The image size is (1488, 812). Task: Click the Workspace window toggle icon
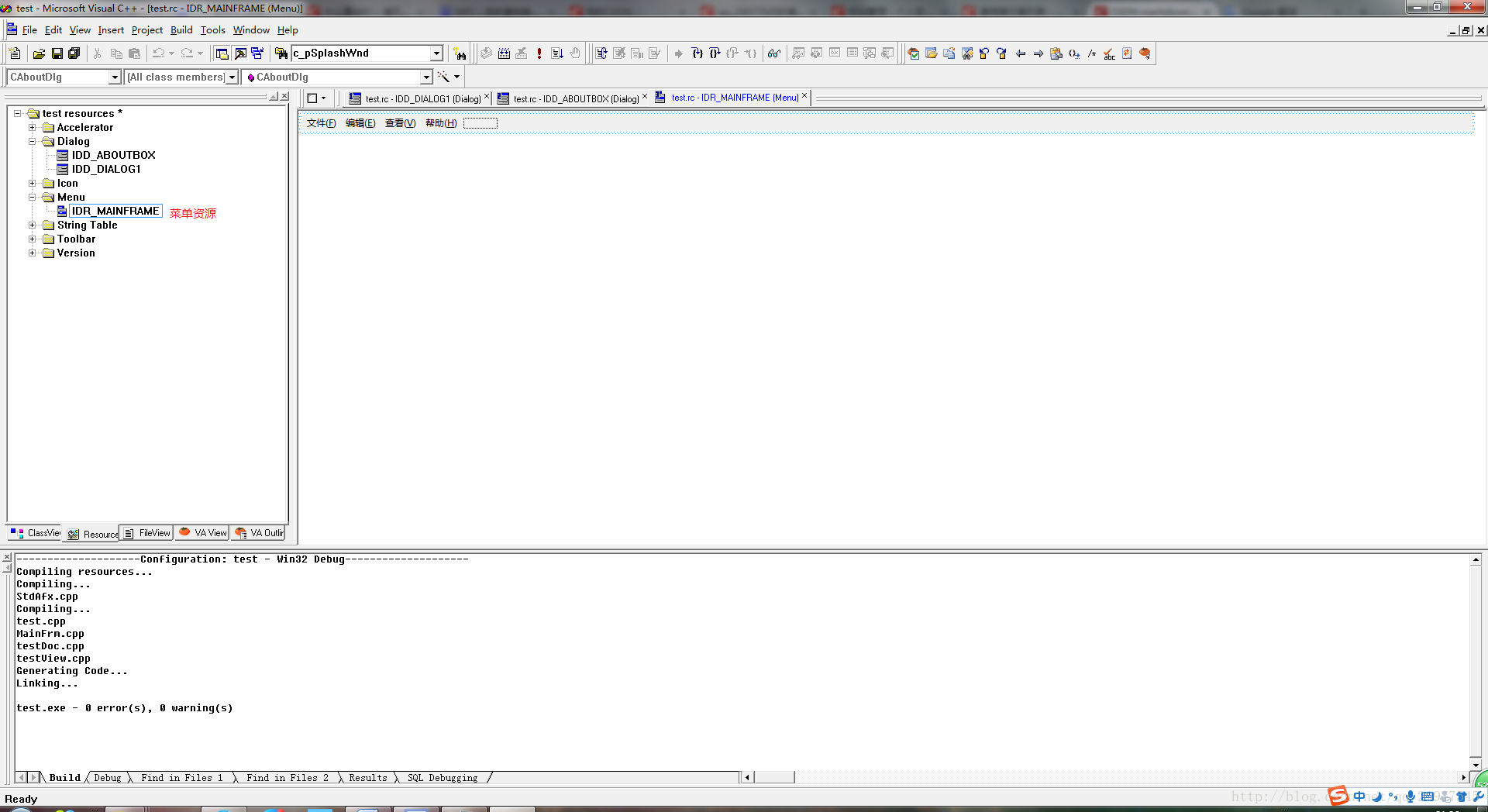[222, 53]
